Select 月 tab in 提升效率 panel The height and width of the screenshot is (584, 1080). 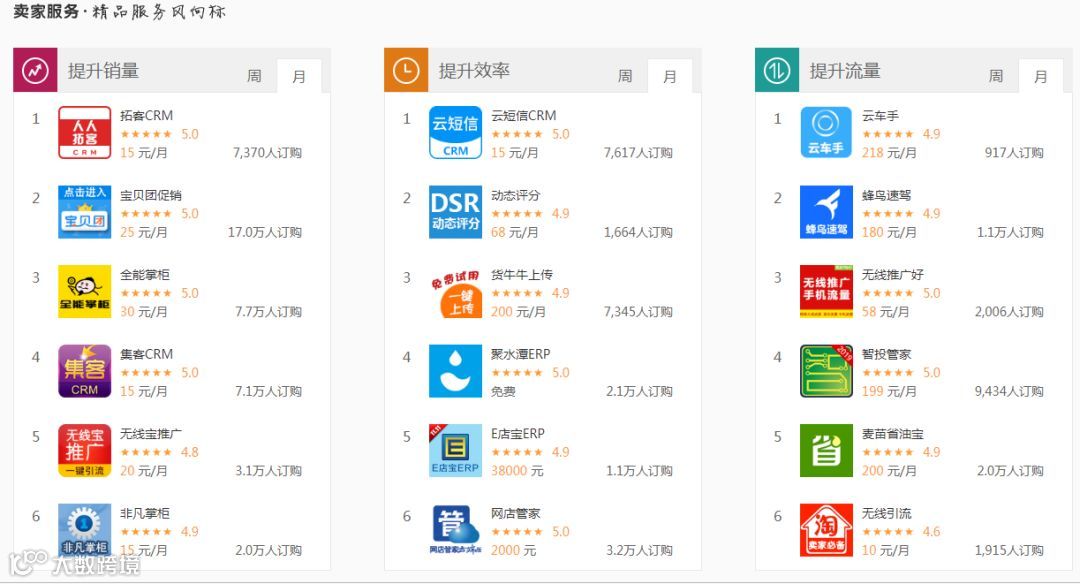click(669, 76)
